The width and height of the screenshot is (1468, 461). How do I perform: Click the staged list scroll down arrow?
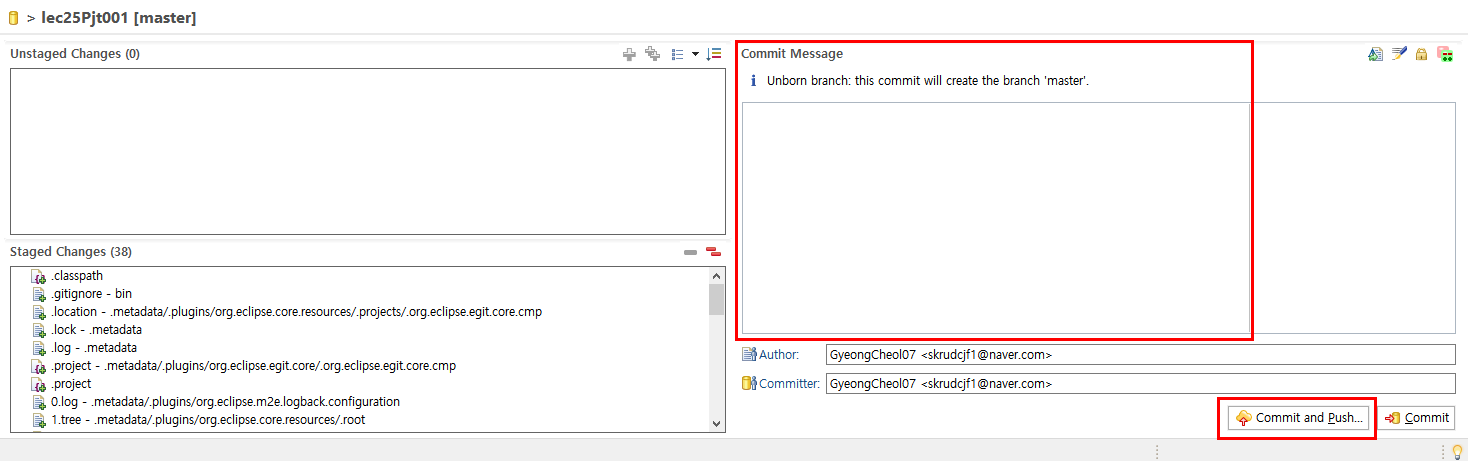click(716, 423)
